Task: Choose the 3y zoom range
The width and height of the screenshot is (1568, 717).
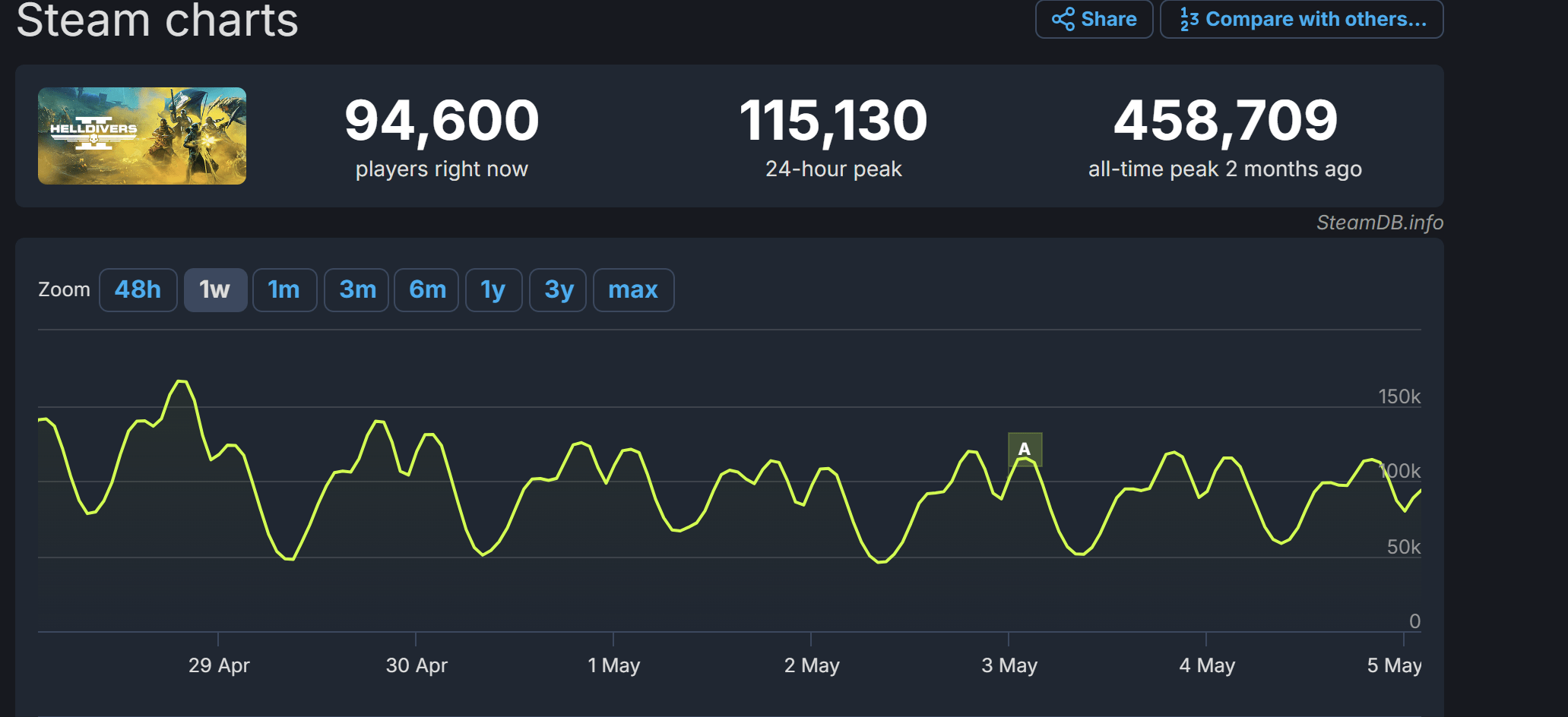Action: coord(559,290)
